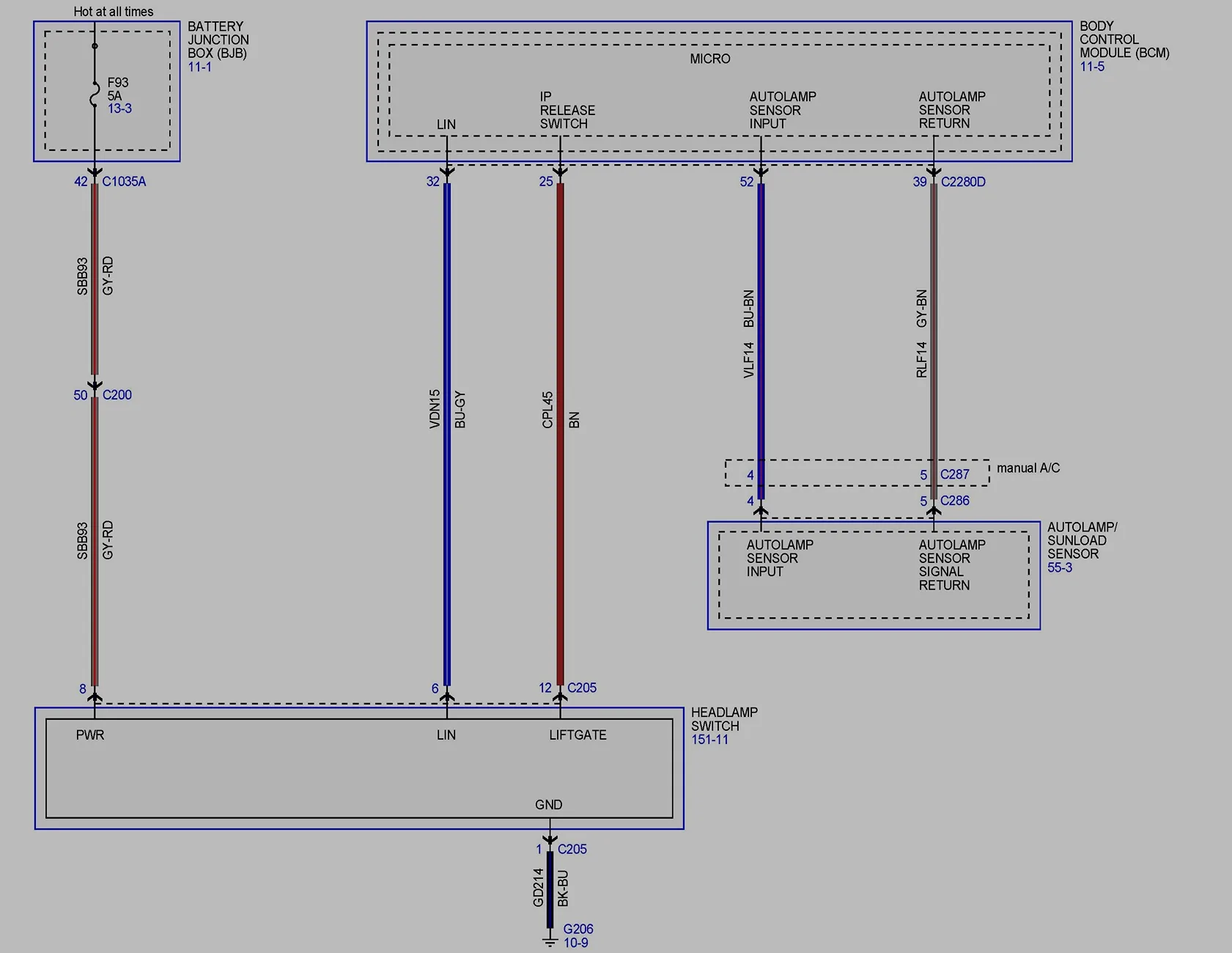Select the C287 manual A/C connector label
This screenshot has height=953, width=1232.
(954, 474)
